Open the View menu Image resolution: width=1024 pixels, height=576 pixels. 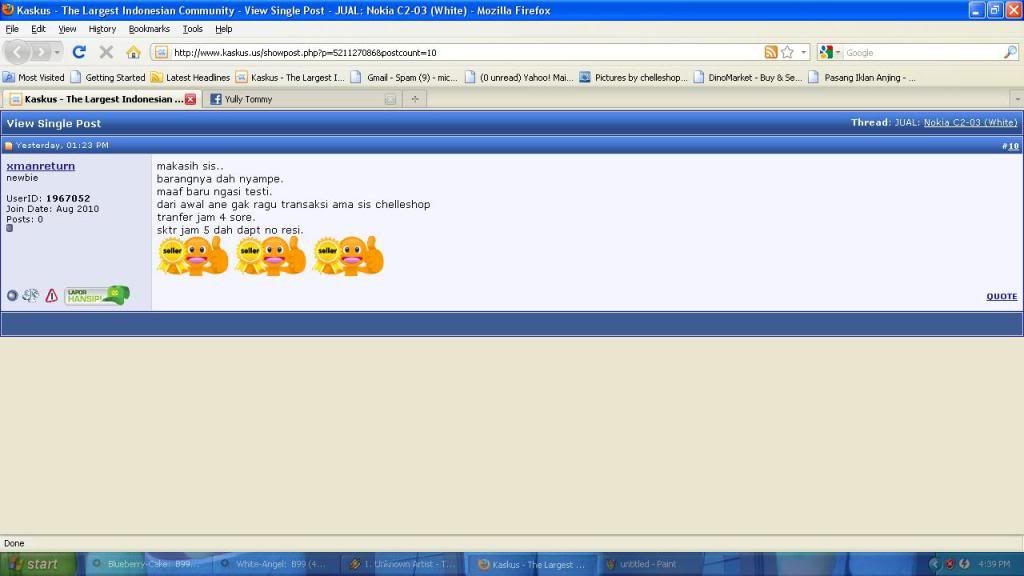(67, 29)
